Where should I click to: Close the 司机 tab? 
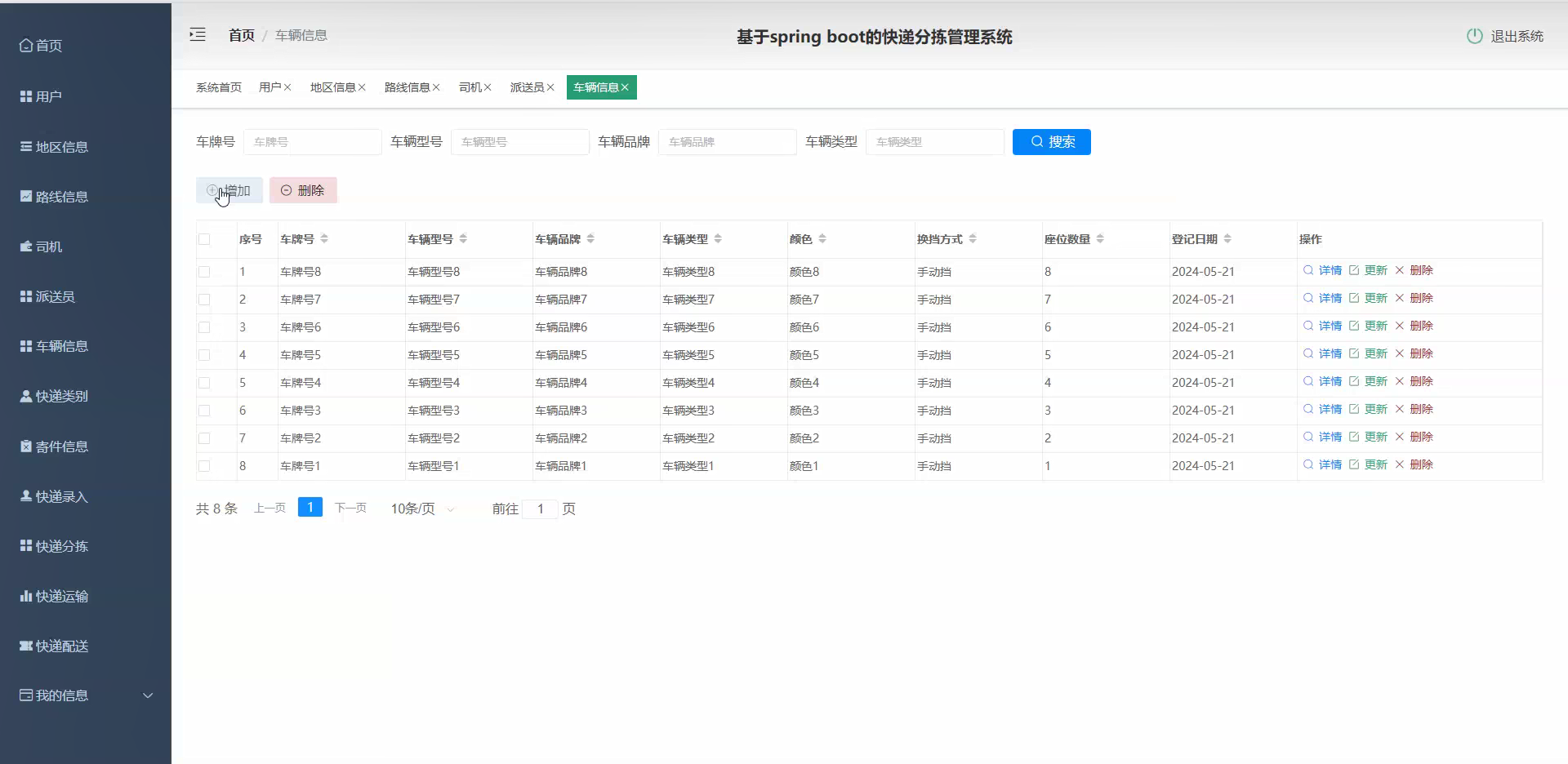coord(489,87)
